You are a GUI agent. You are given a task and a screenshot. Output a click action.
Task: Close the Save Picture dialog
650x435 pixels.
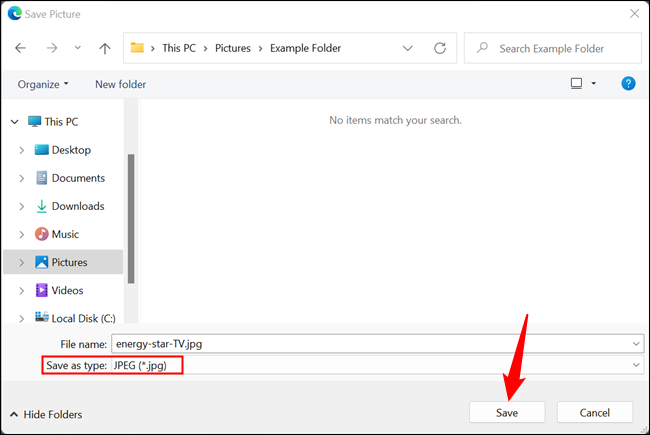click(x=634, y=14)
